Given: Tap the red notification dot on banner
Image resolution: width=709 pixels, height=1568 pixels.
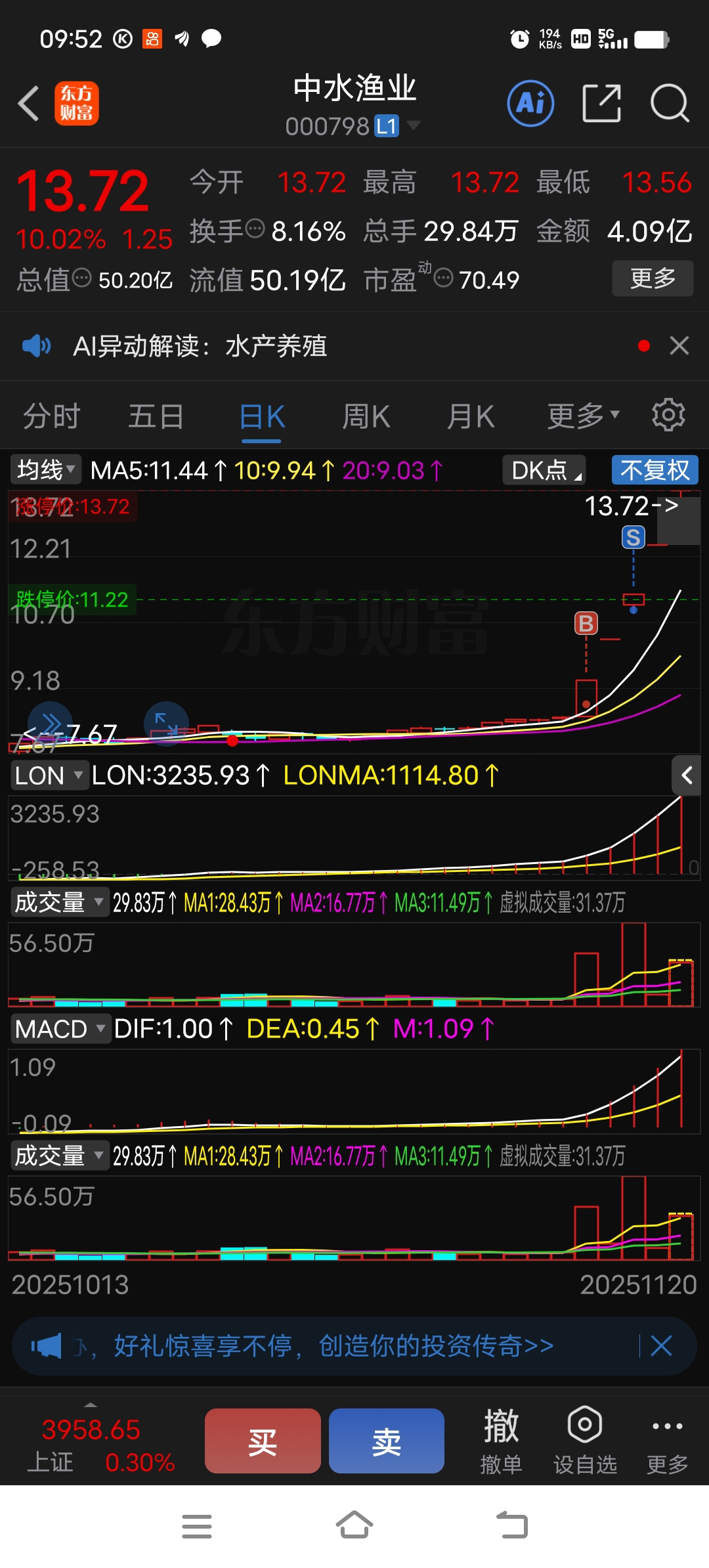Looking at the screenshot, I should [x=644, y=345].
